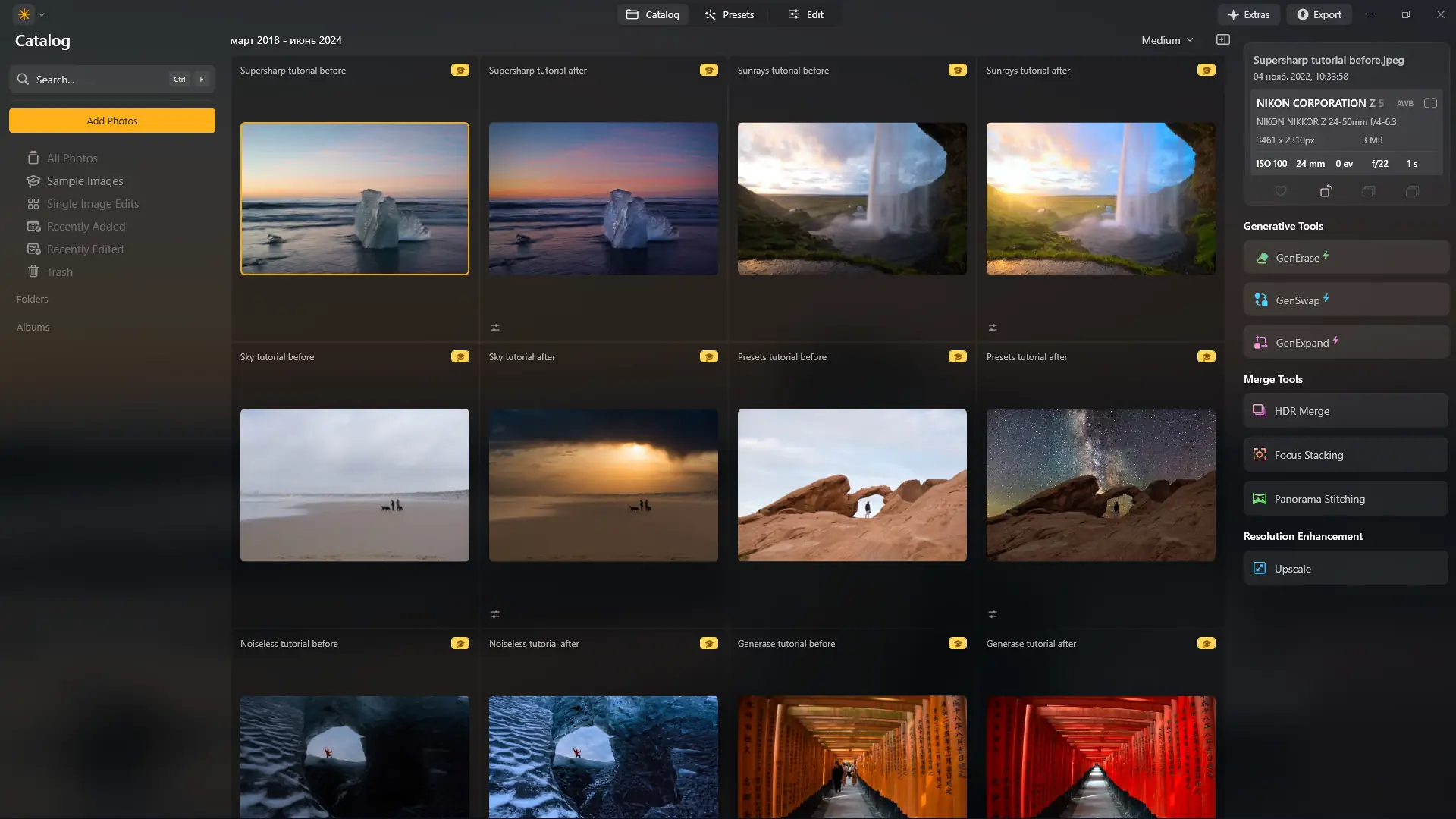Expand the Folders section

[x=32, y=299]
